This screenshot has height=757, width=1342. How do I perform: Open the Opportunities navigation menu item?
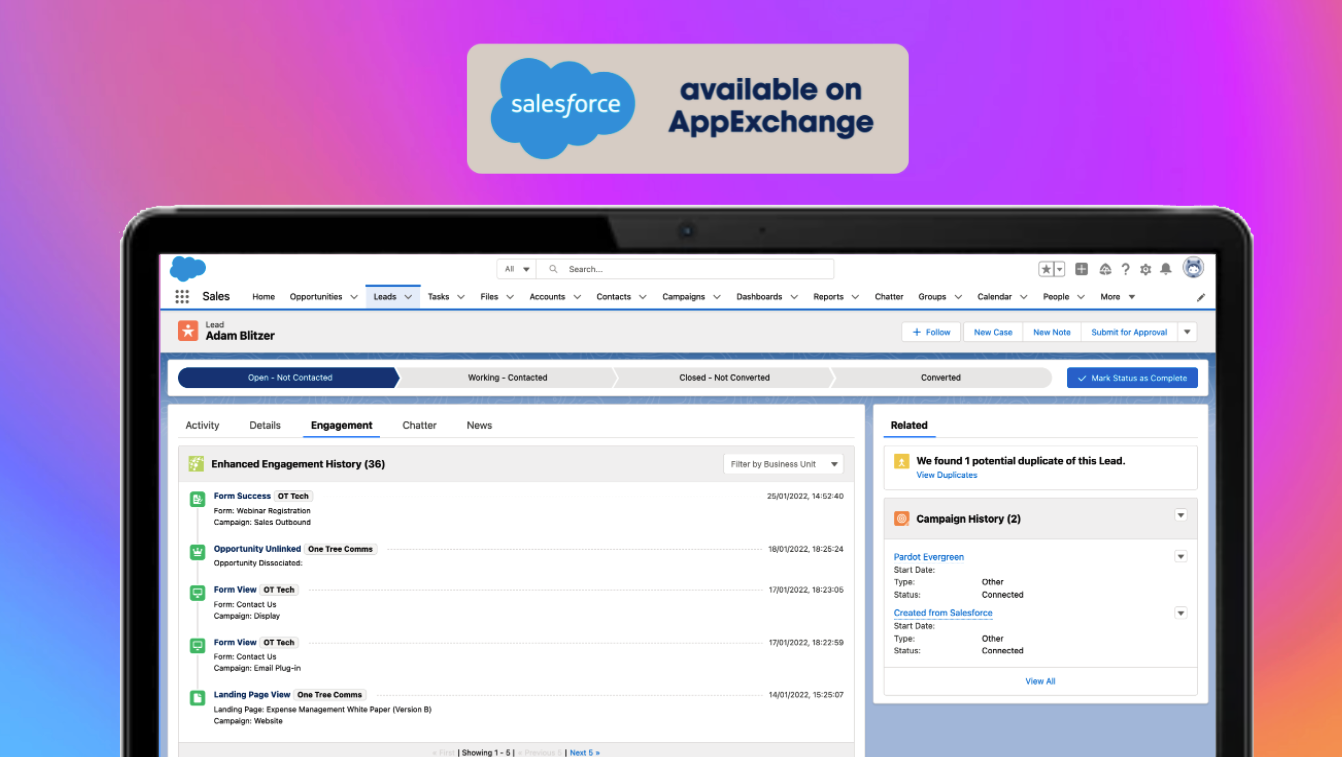coord(315,297)
